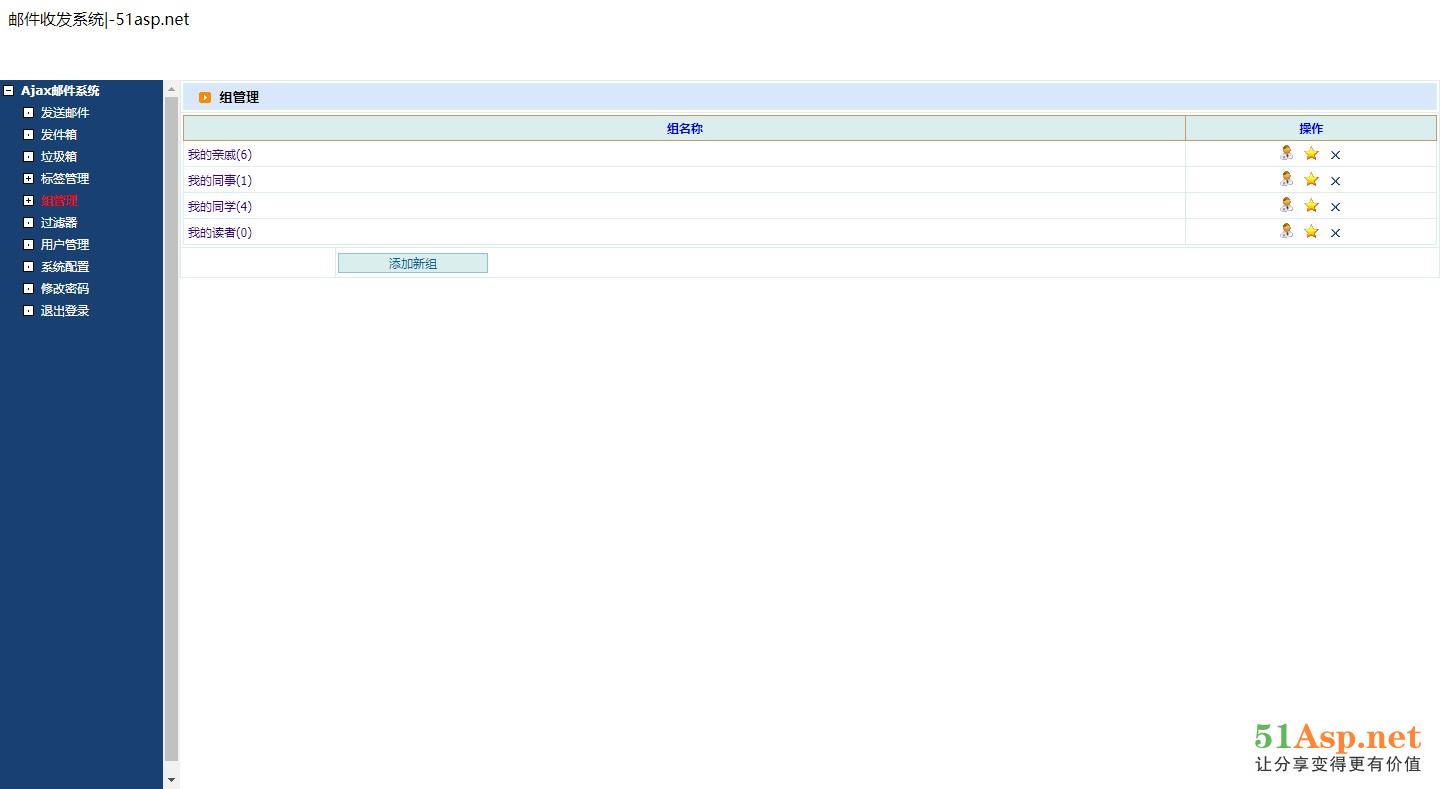Open the 我的亲戚(6) group link
1440x789 pixels.
click(x=220, y=155)
